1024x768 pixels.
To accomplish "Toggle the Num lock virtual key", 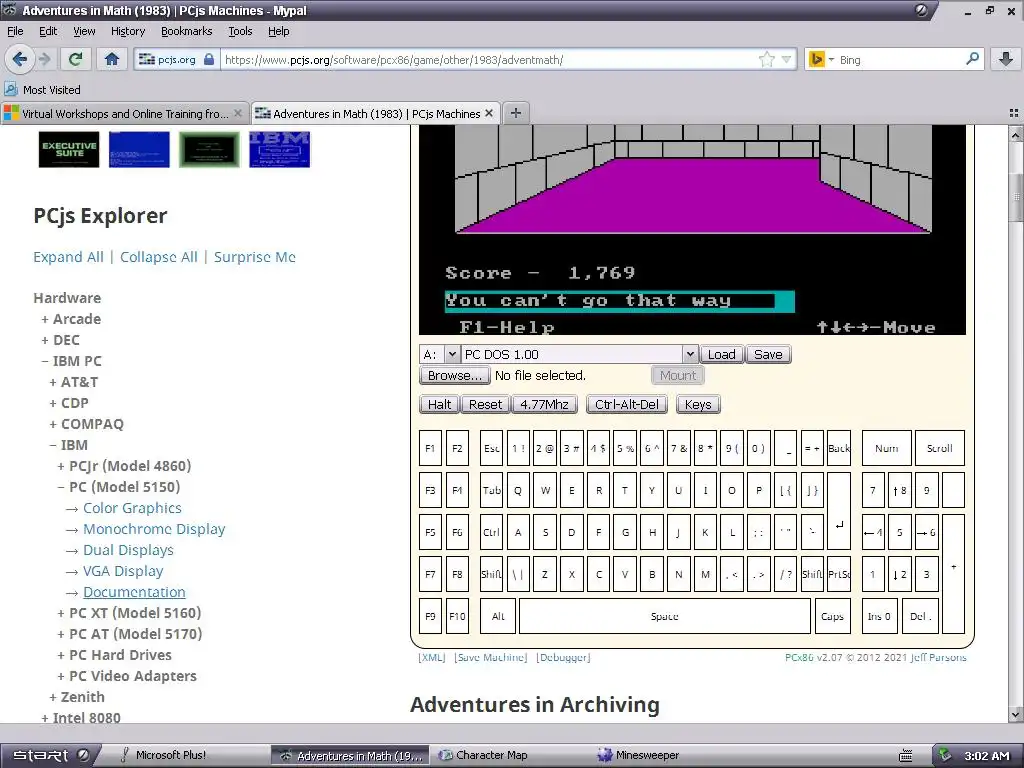I will click(886, 448).
